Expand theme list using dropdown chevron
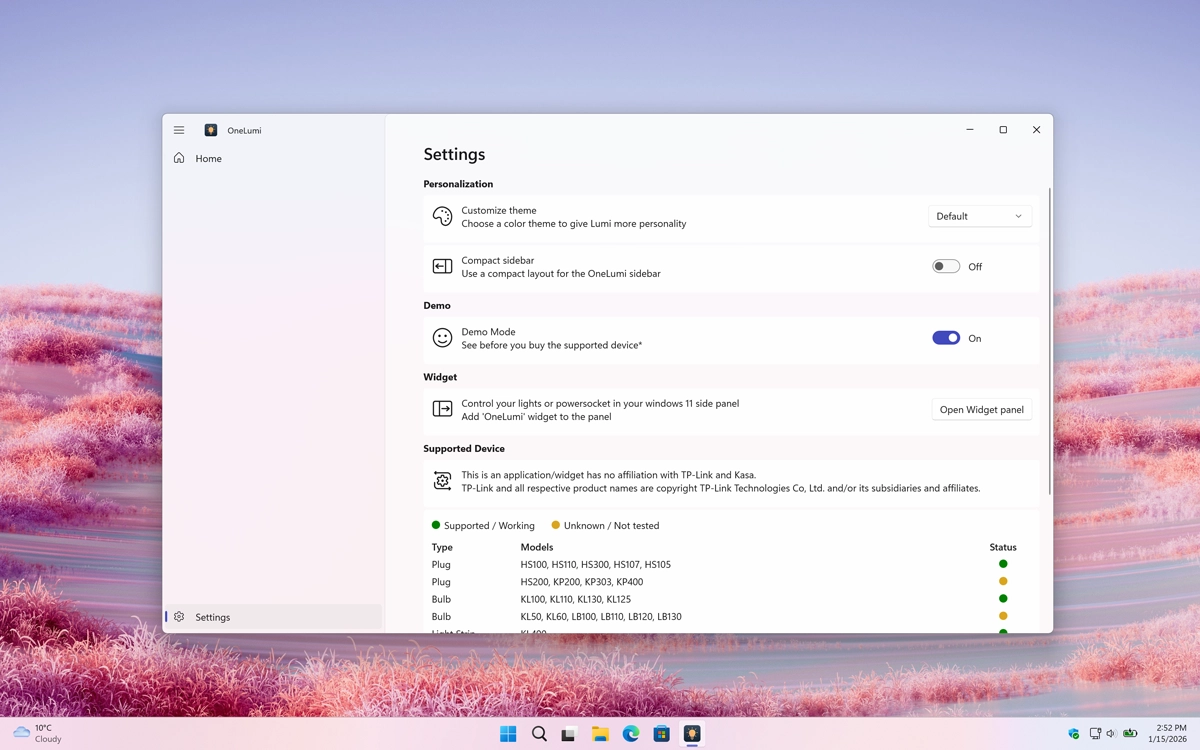 click(x=1018, y=216)
